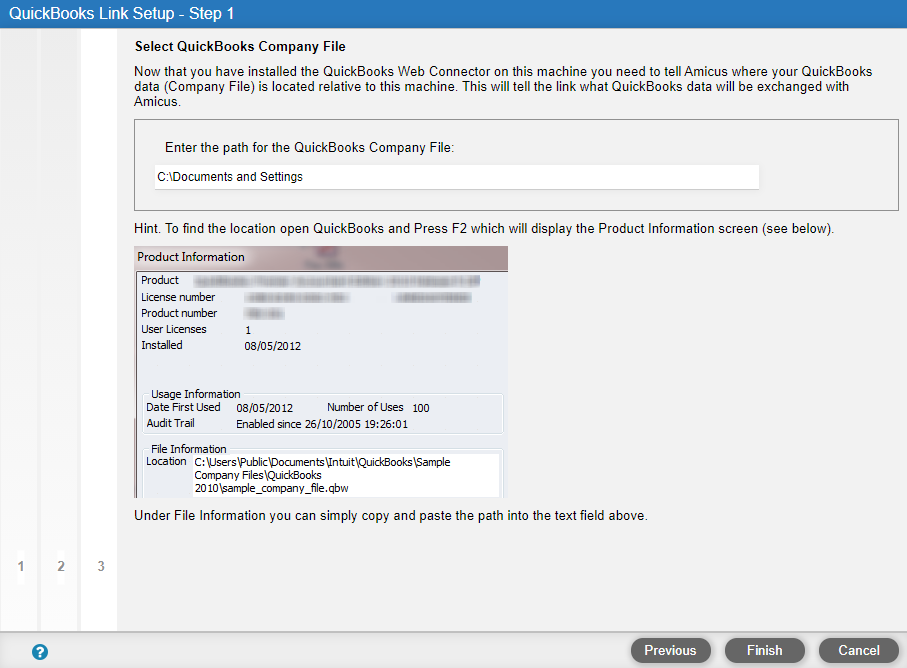
Task: Click the 'Enter the path for the QuickBooks Company File' label
Action: 309,147
